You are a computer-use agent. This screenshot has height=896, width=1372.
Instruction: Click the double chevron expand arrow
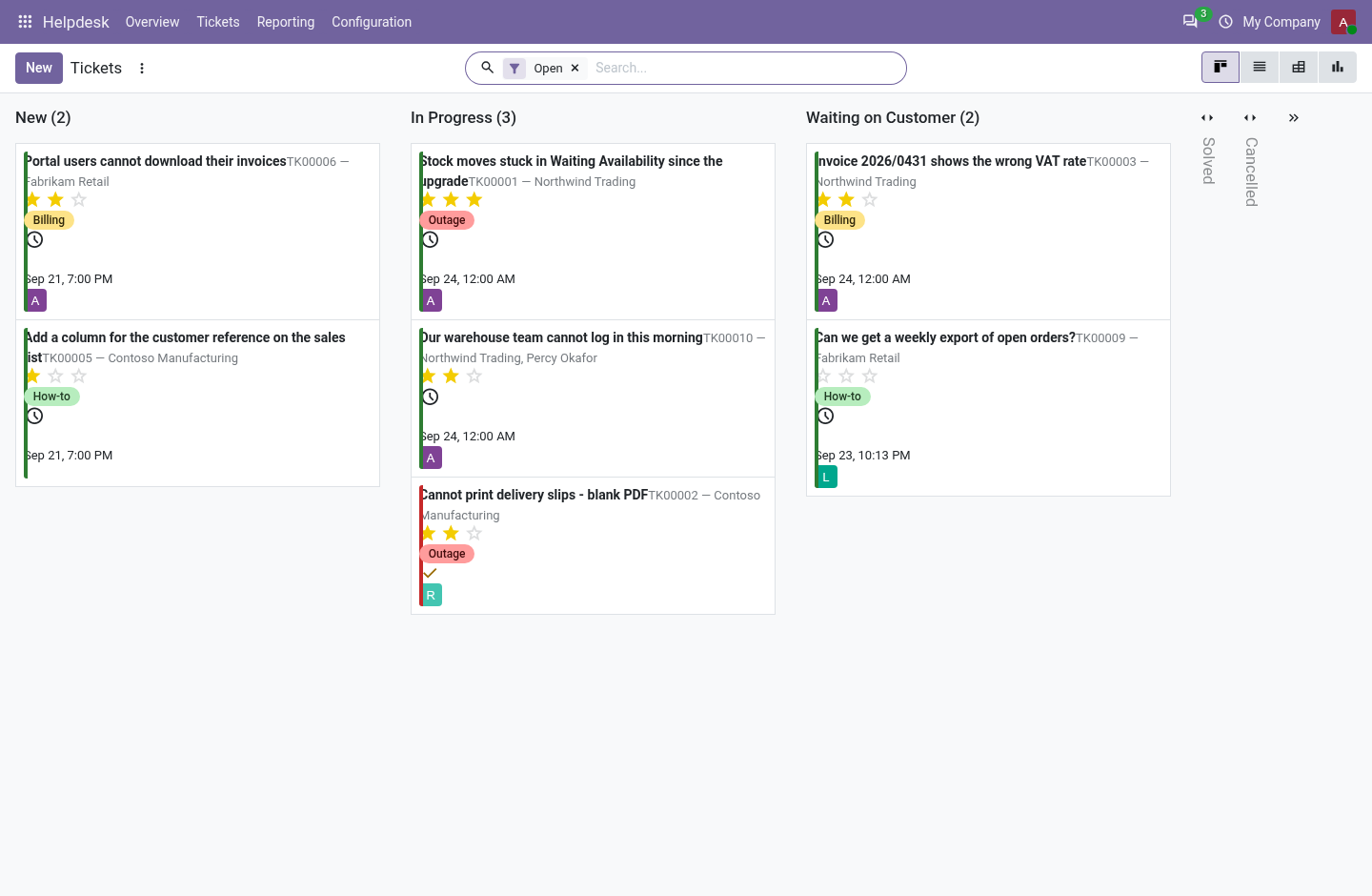click(x=1294, y=118)
